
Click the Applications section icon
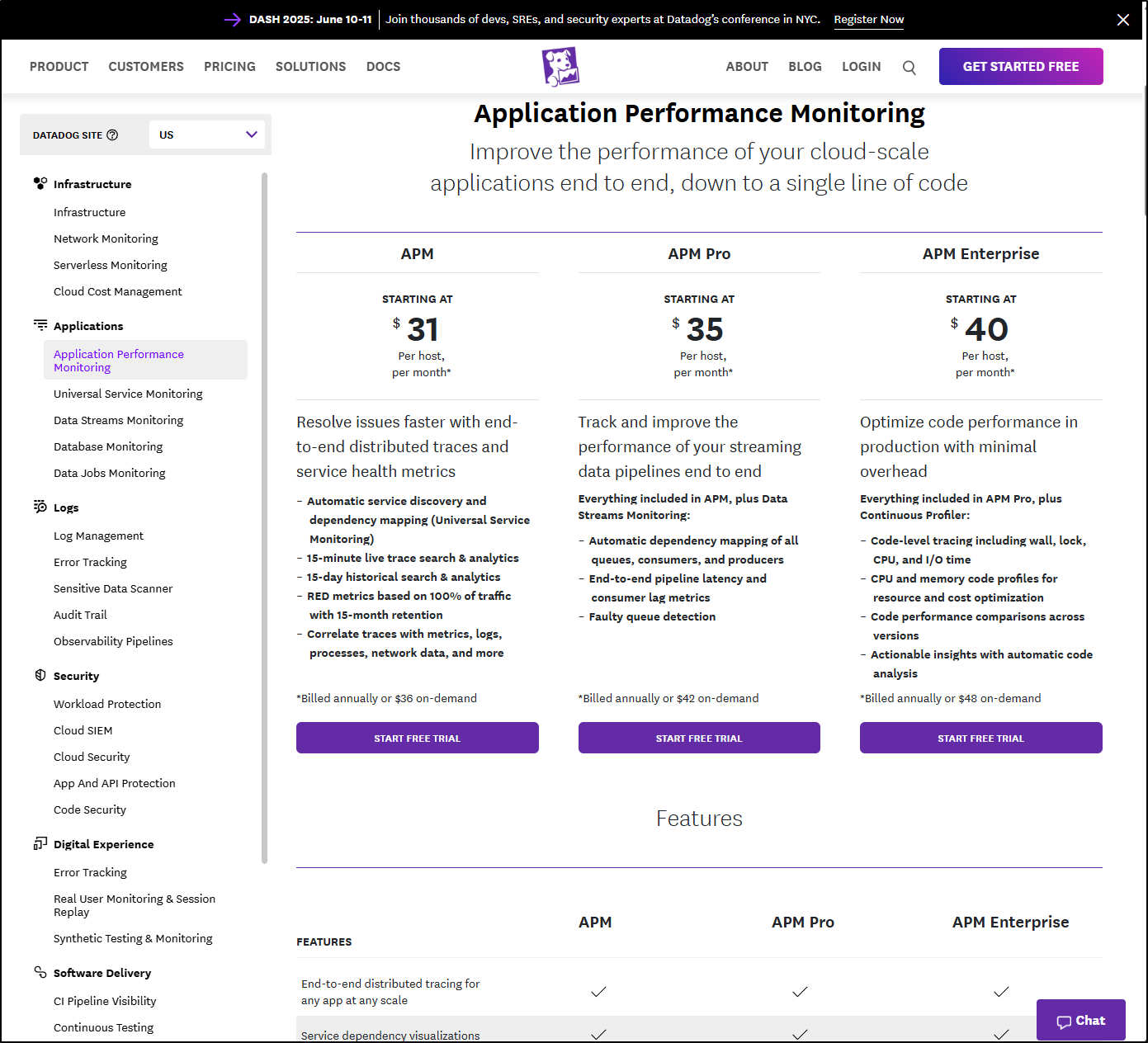[x=40, y=325]
